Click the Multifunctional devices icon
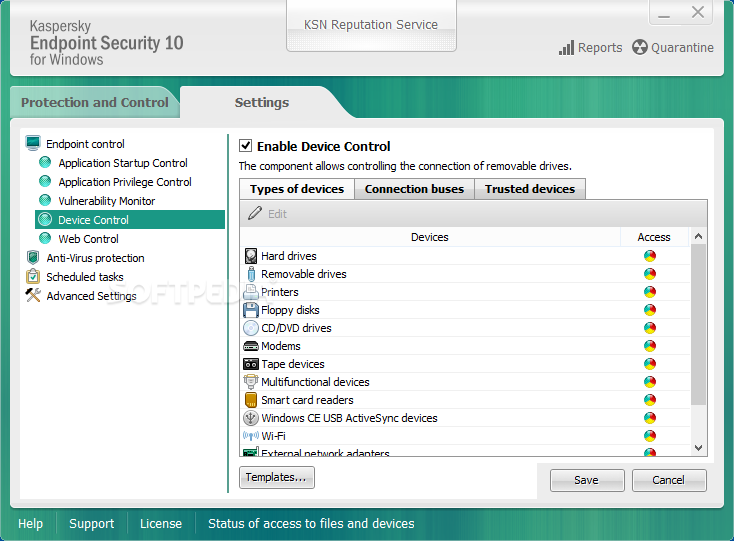734x541 pixels. coord(251,382)
